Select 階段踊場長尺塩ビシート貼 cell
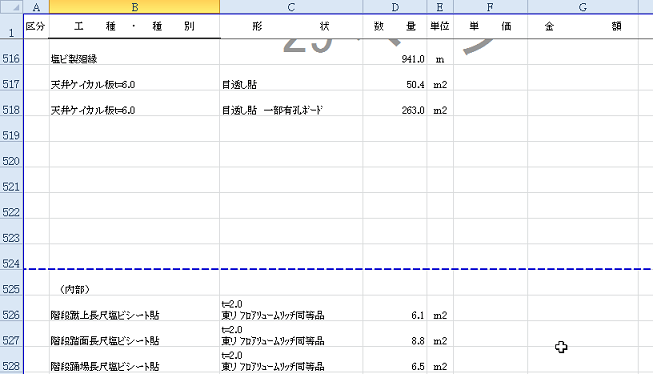 pos(135,360)
